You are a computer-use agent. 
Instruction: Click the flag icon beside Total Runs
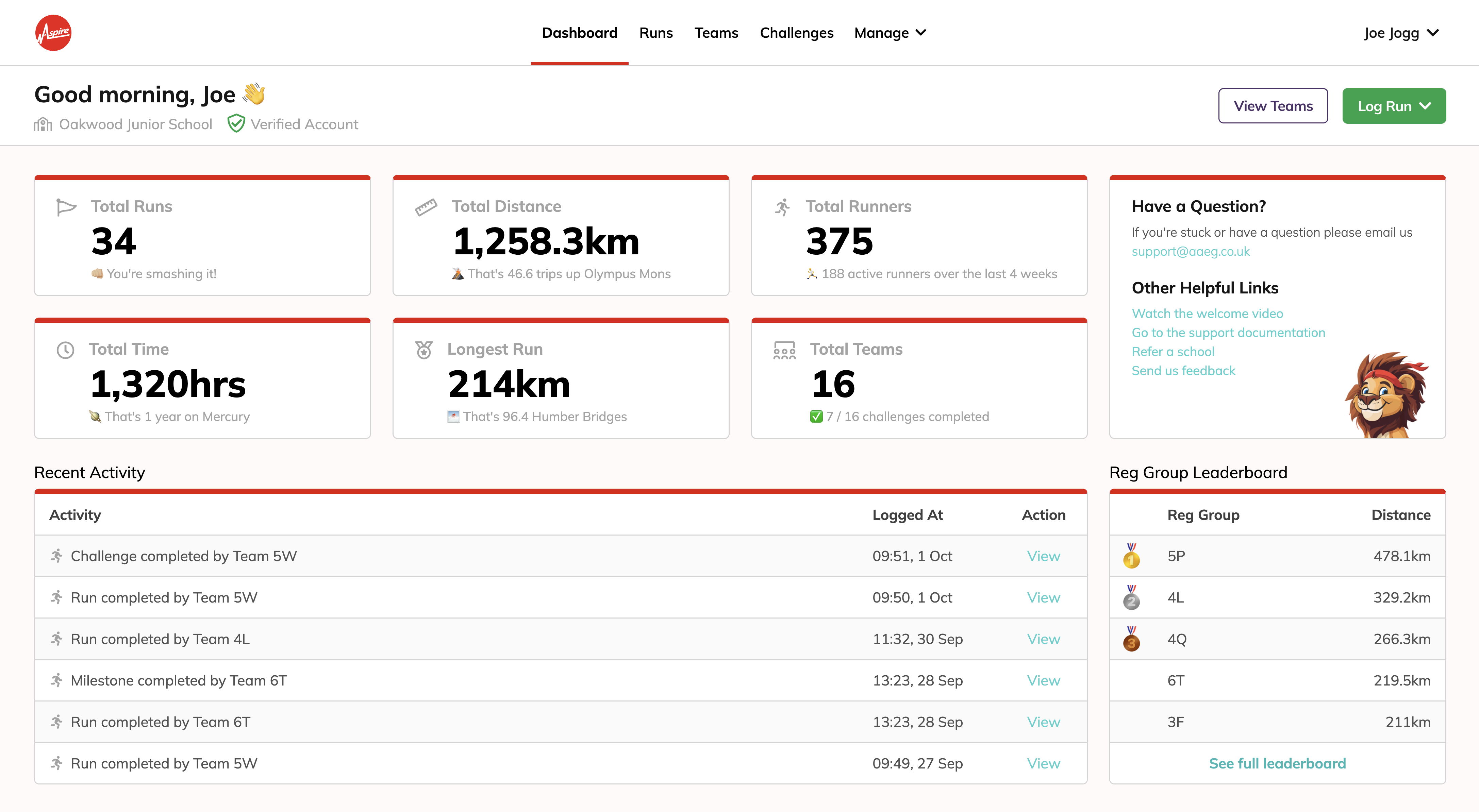coord(66,207)
